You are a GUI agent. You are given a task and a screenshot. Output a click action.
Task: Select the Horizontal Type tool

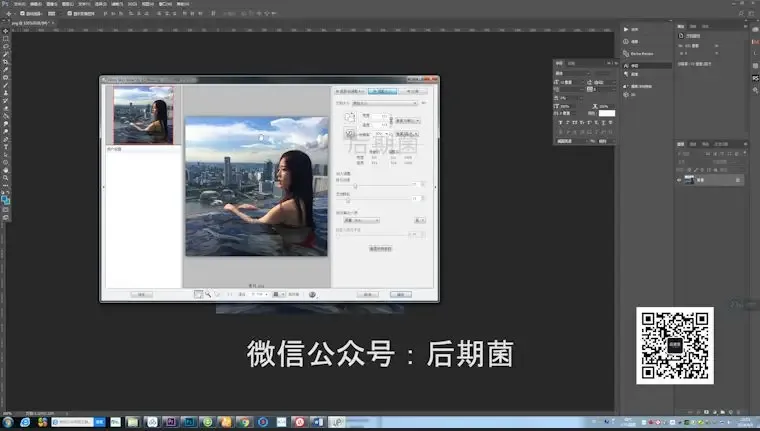[7, 147]
